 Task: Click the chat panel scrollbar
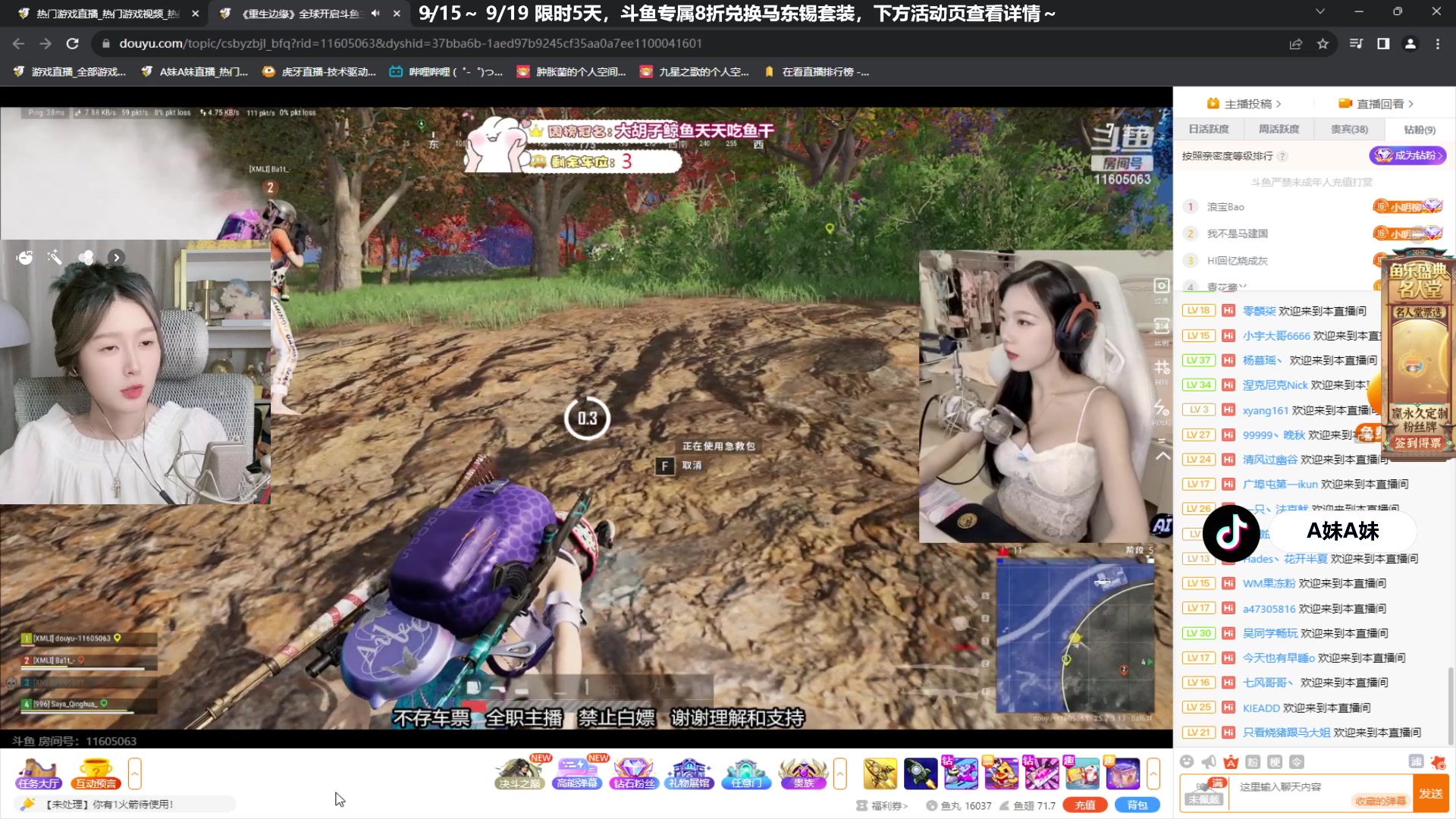(x=1451, y=705)
